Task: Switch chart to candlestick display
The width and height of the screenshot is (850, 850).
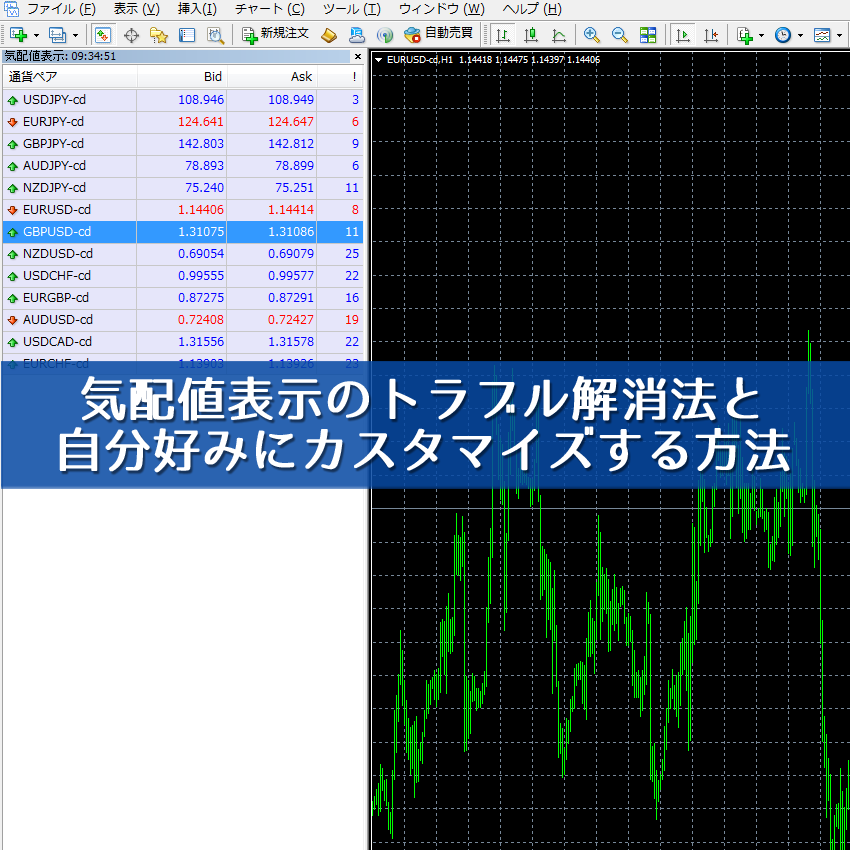Action: [530, 34]
